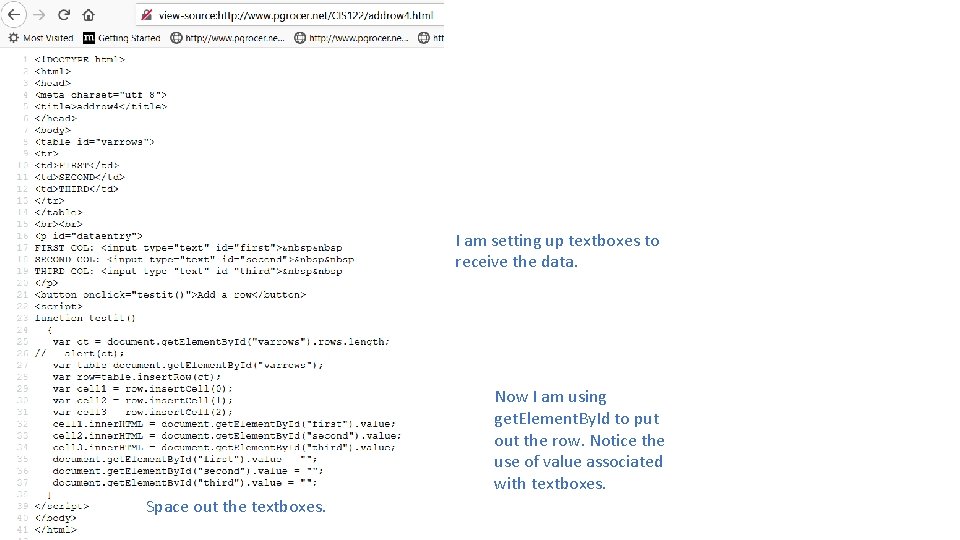Click the back arrow button
The image size is (960, 540).
click(15, 15)
